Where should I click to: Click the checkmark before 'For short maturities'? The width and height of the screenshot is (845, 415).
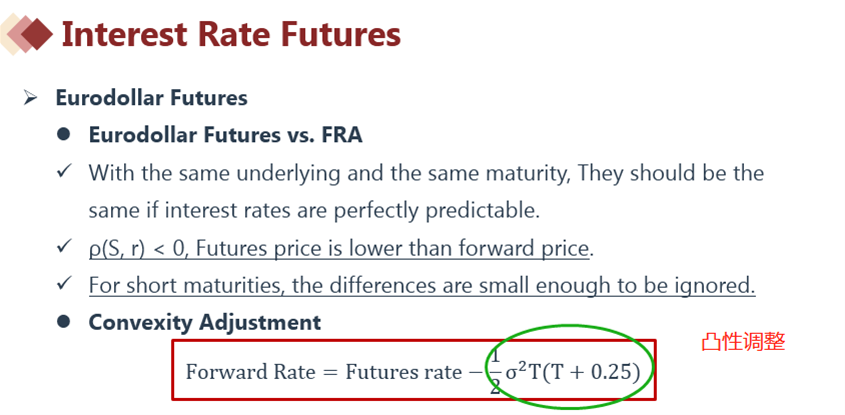(x=65, y=283)
